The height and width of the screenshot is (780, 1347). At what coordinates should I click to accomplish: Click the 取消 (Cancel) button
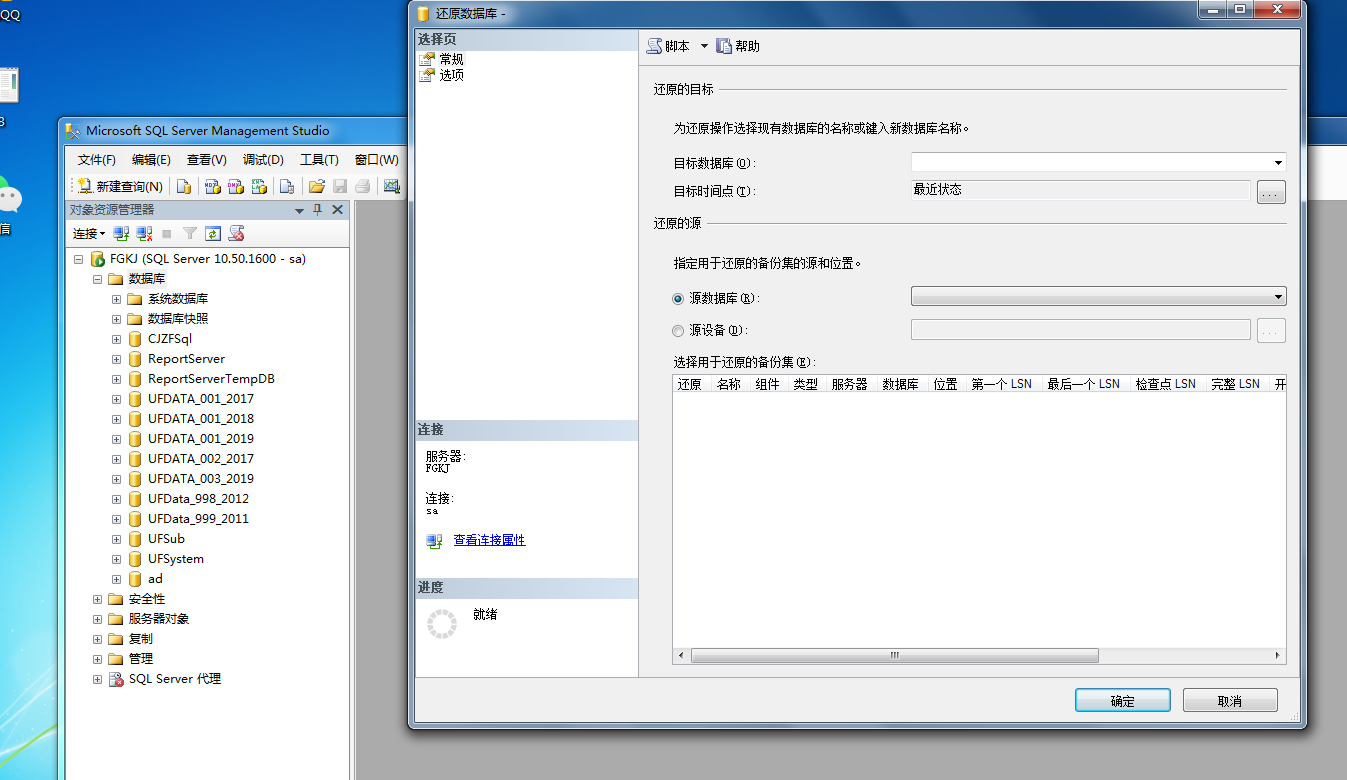pyautogui.click(x=1230, y=701)
